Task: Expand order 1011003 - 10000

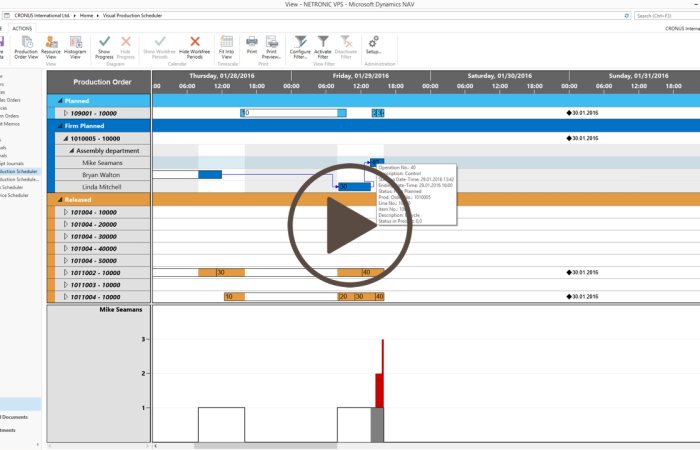Action: pyautogui.click(x=66, y=284)
